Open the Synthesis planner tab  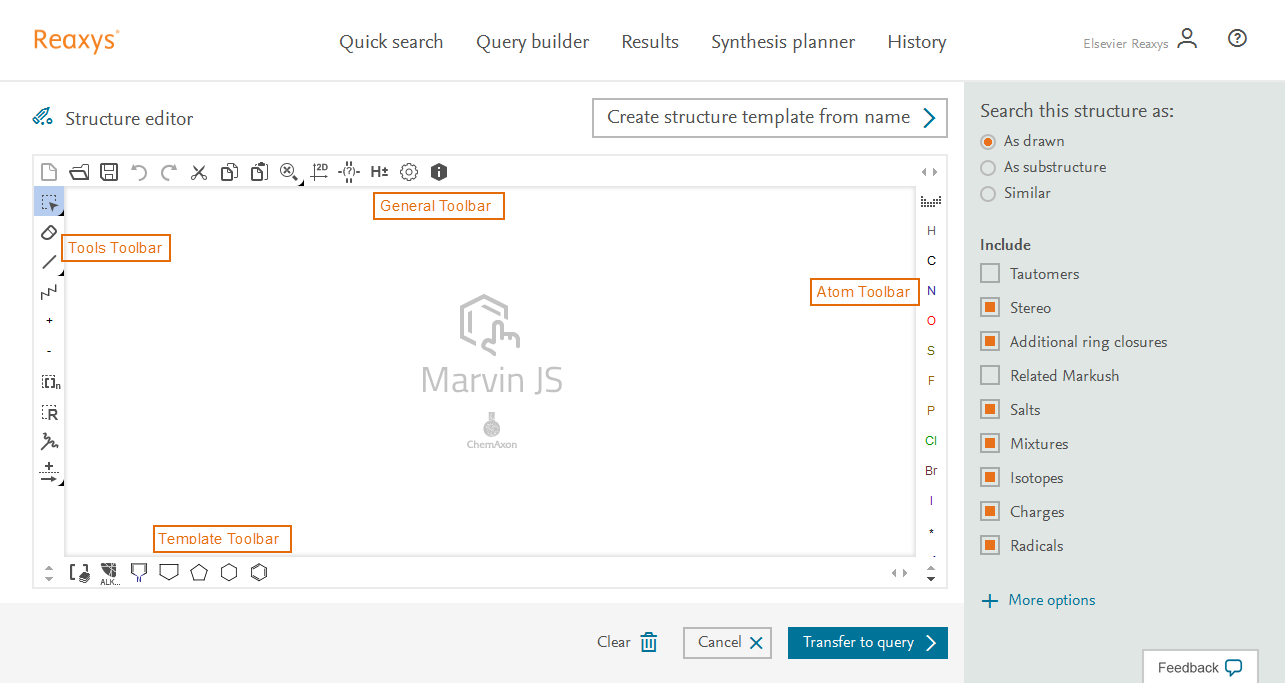click(x=783, y=42)
